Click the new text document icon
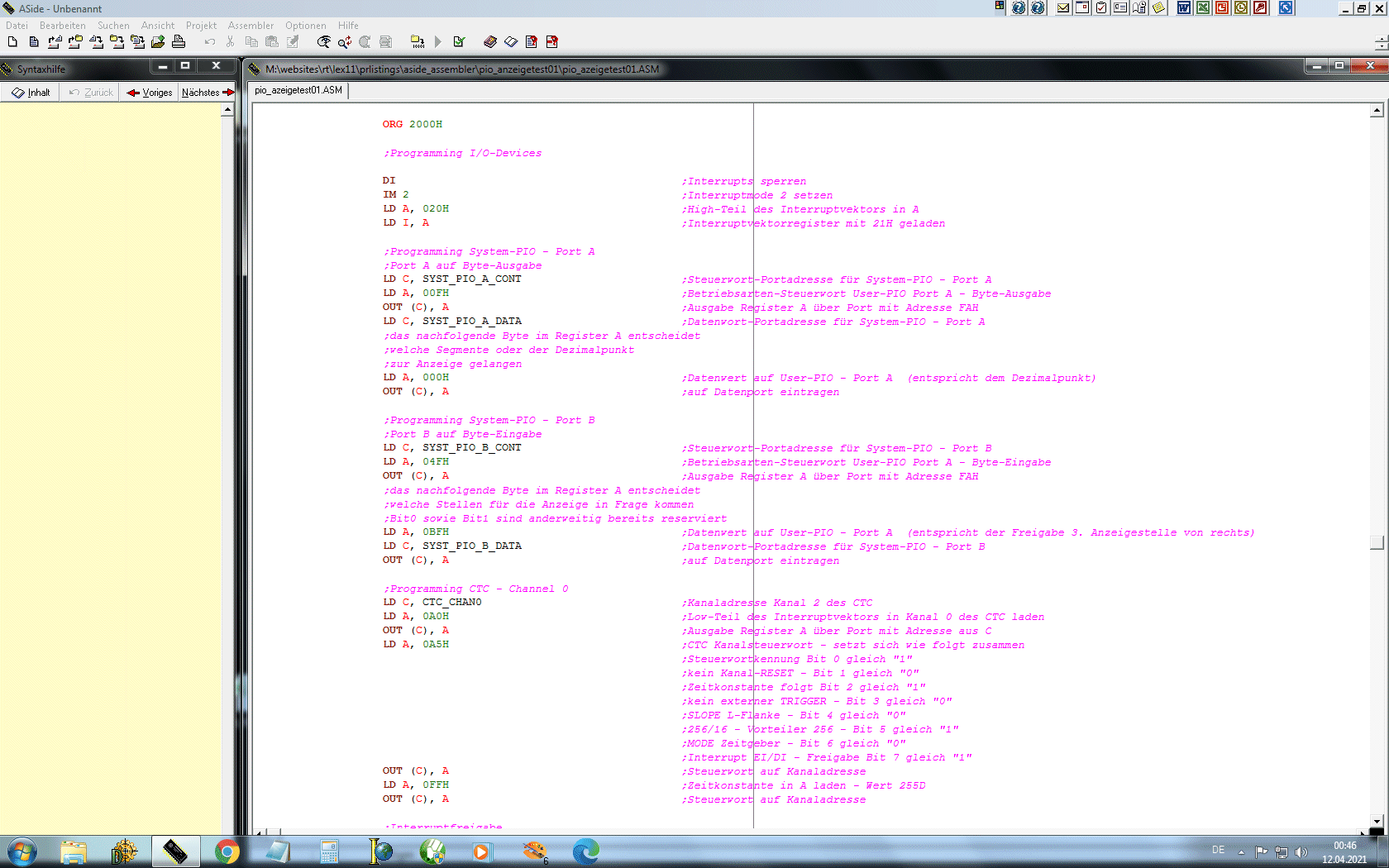1389x868 pixels. [x=33, y=42]
